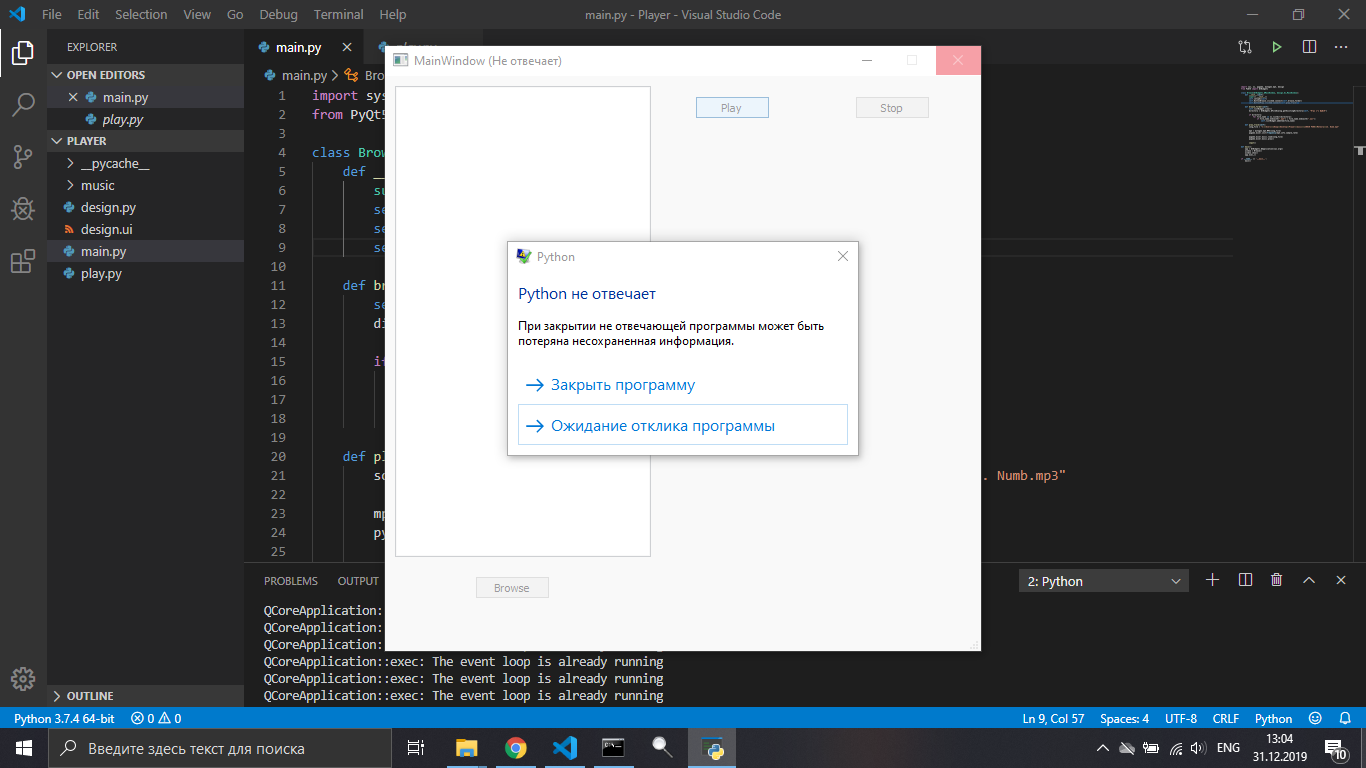Open the Selection menu
The height and width of the screenshot is (768, 1366).
141,15
